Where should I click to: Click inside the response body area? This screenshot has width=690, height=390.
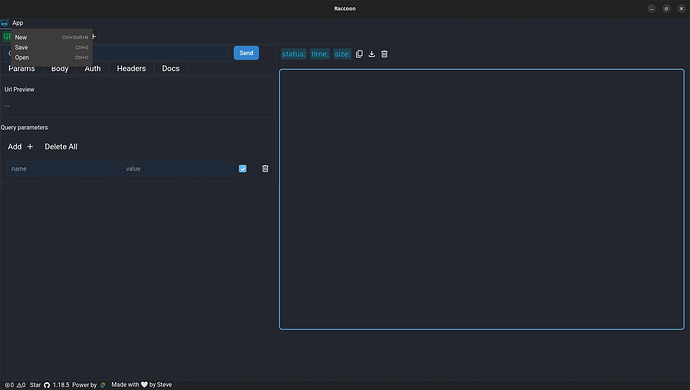coord(481,199)
